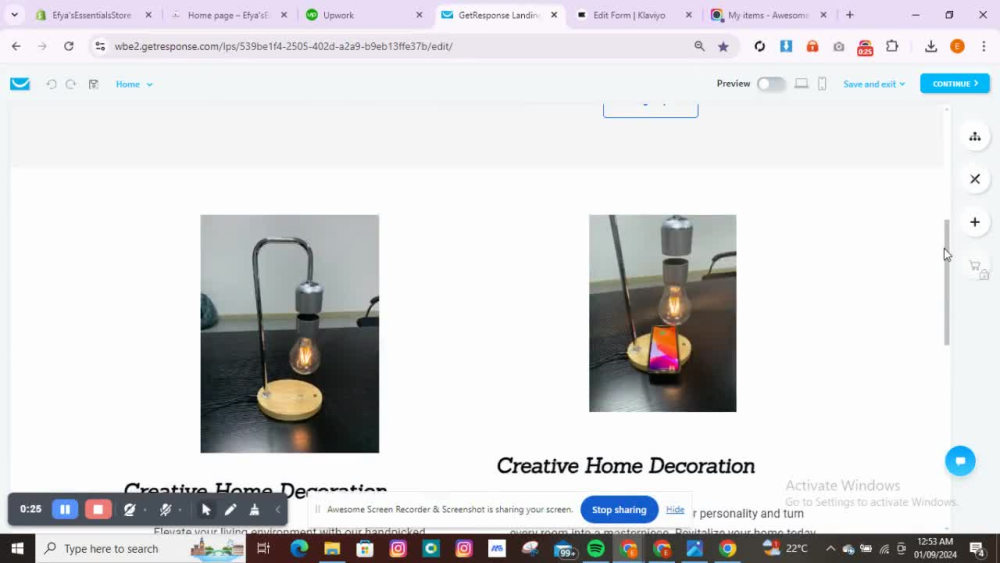This screenshot has width=1000, height=563.
Task: Open the zoom magnifier in address bar
Action: pyautogui.click(x=700, y=46)
